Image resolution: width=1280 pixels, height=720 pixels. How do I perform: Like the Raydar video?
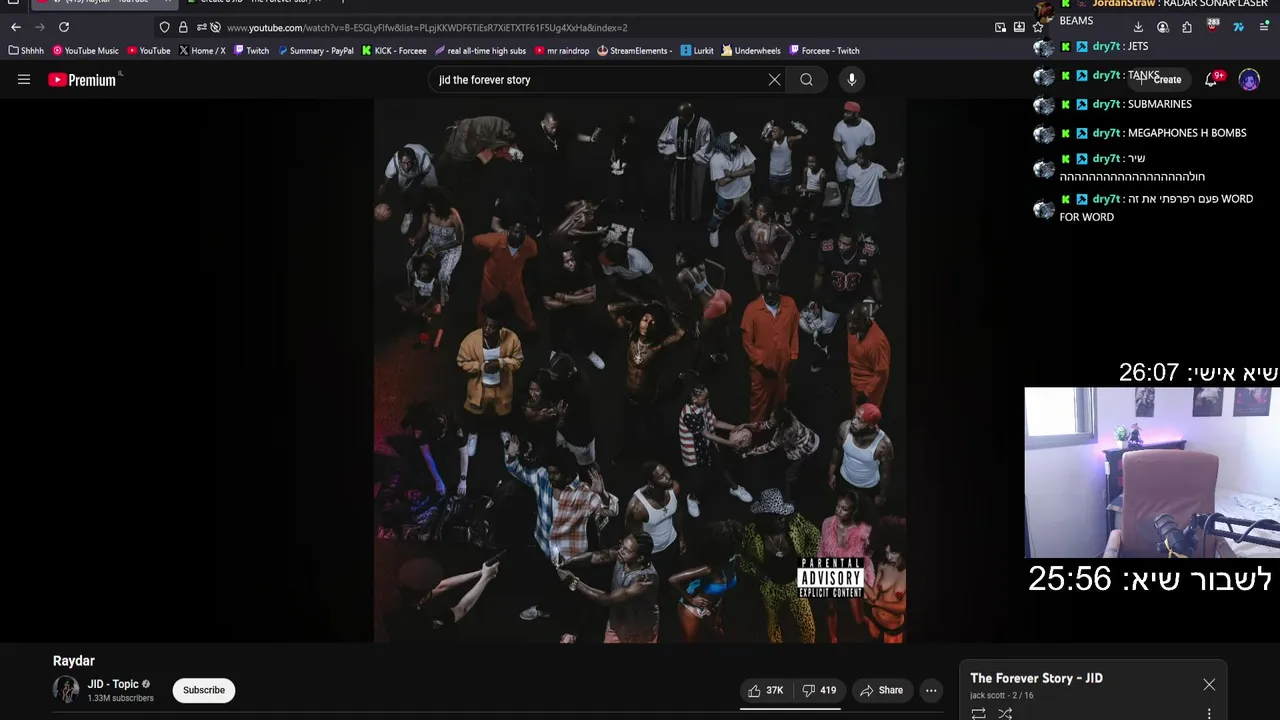[766, 690]
